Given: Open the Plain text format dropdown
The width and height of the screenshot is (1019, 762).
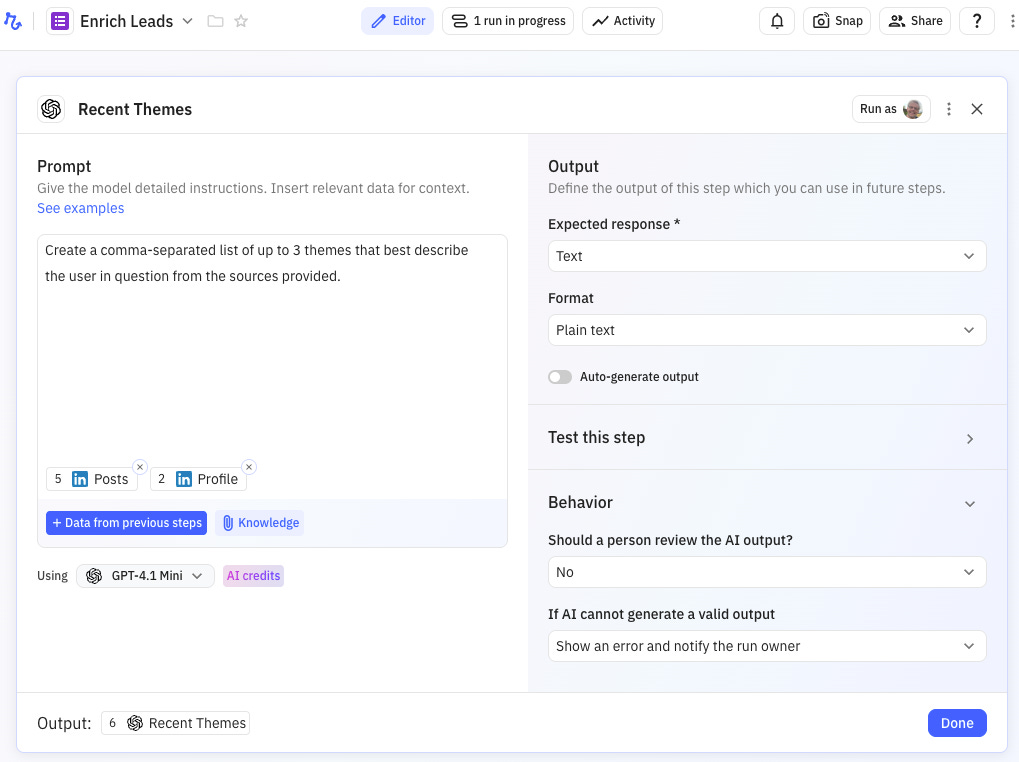Looking at the screenshot, I should (767, 330).
